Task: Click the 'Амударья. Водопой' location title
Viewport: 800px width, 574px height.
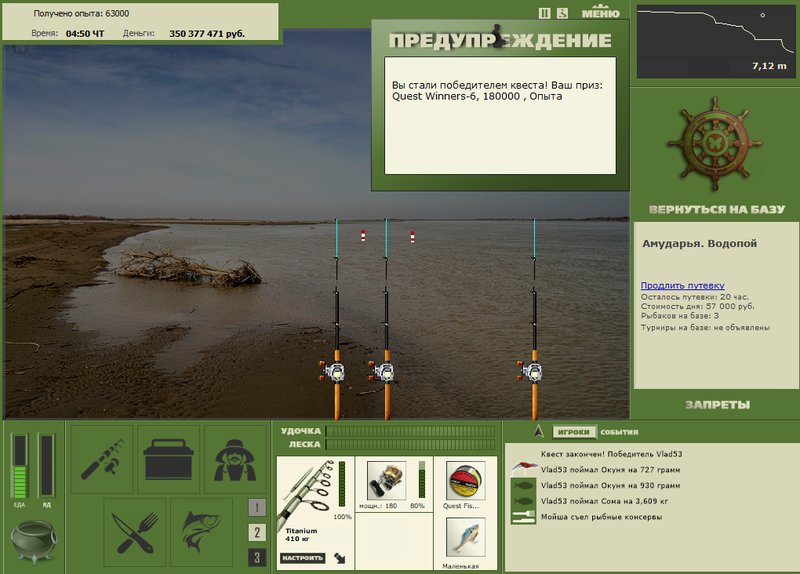Action: 699,243
